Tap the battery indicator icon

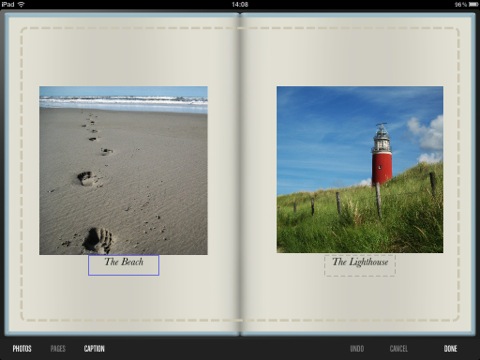tap(474, 4)
